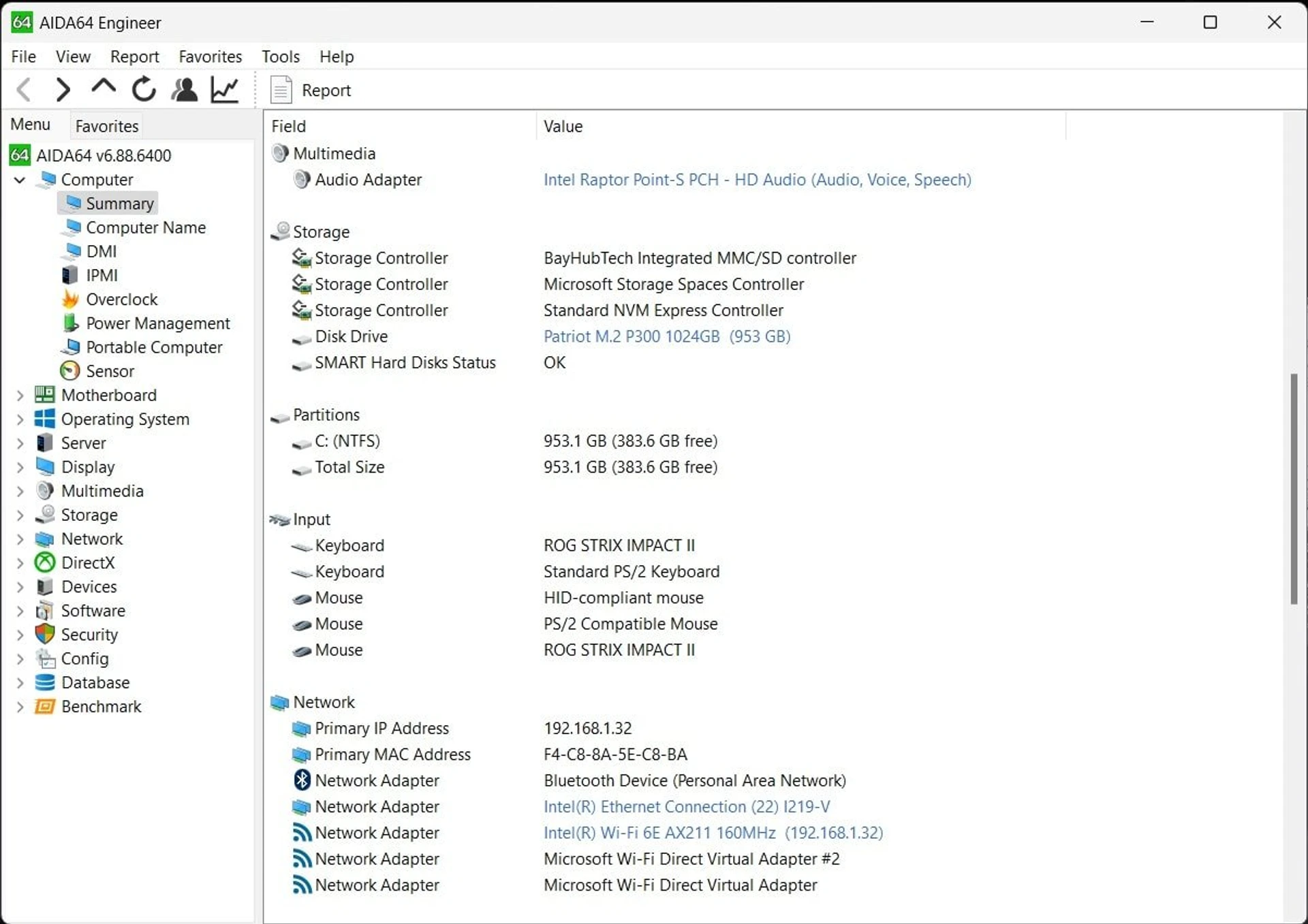Viewport: 1308px width, 924px height.
Task: Click the AIDA64 v6.88.6400 root icon
Action: point(20,155)
